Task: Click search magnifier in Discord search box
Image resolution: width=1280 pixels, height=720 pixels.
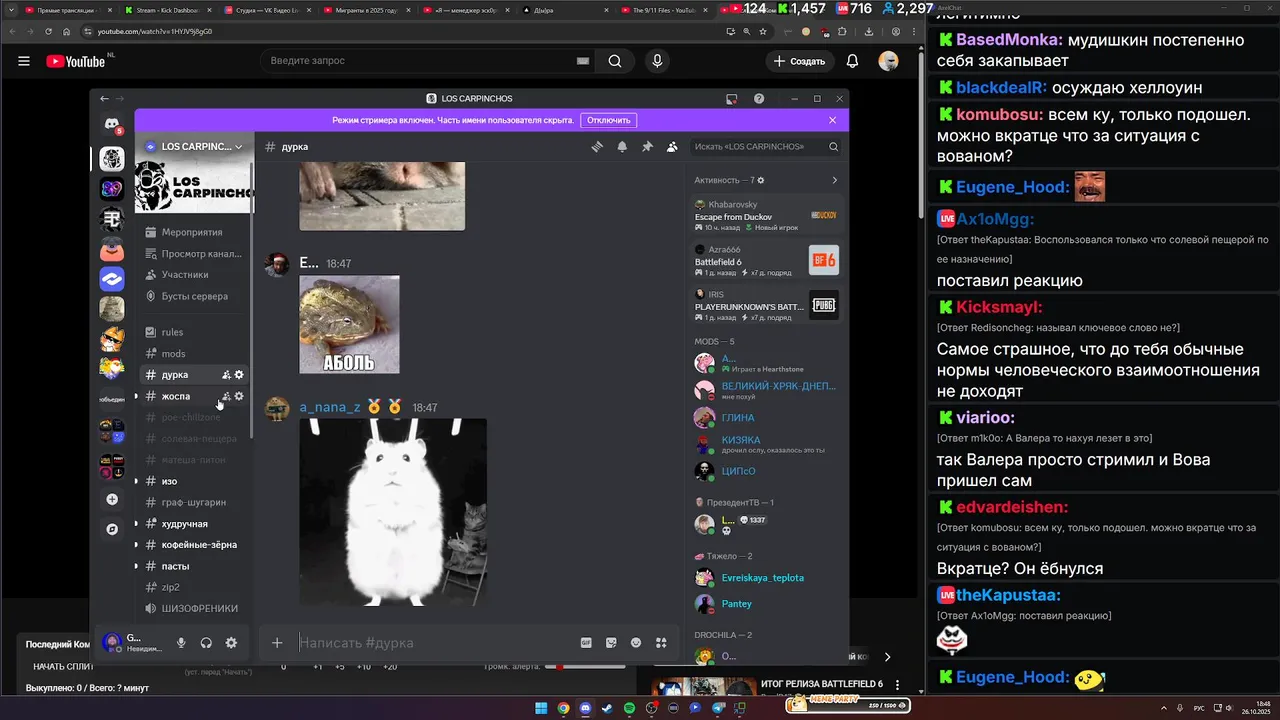Action: coord(833,146)
